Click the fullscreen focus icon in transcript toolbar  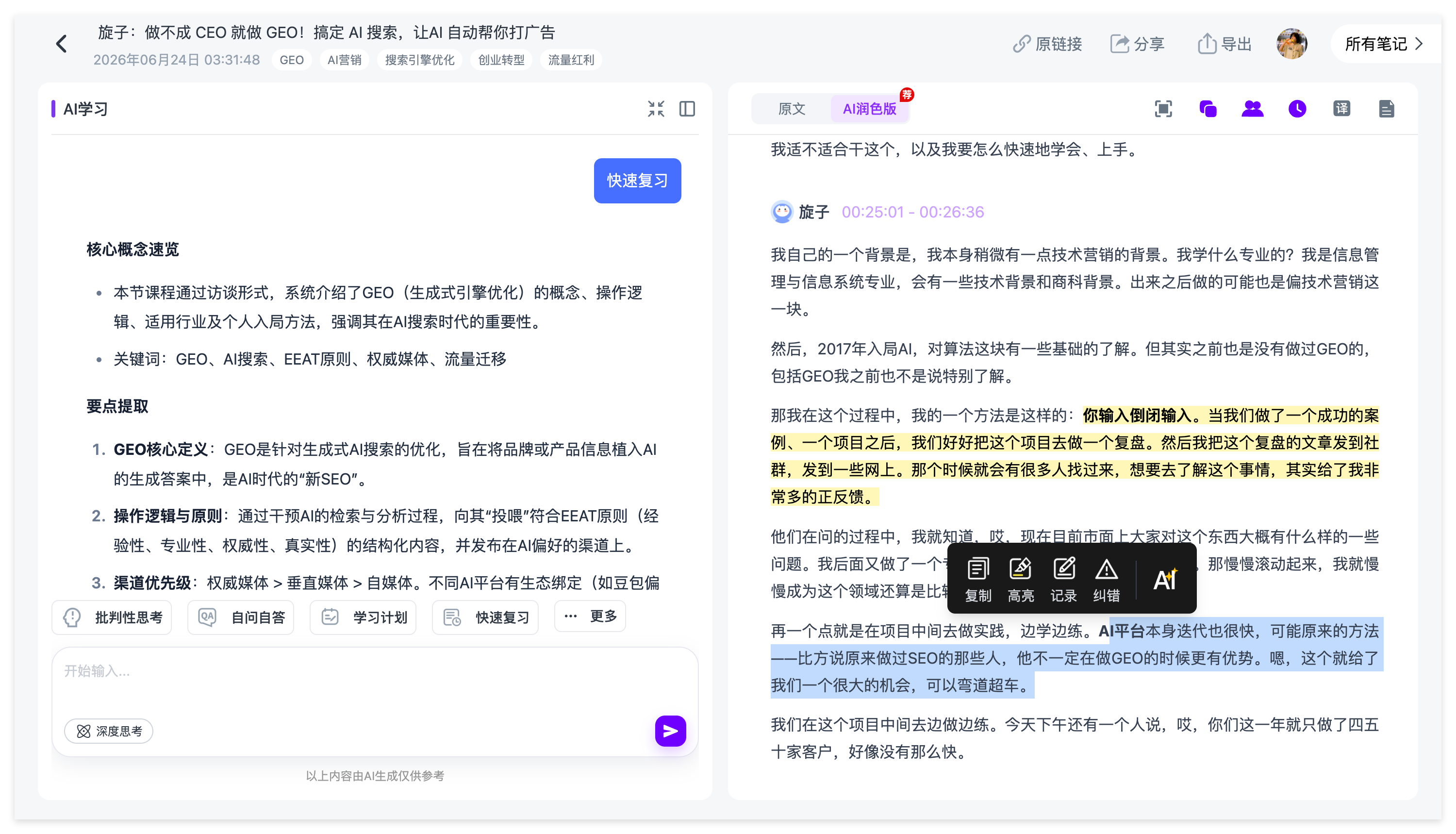click(1163, 109)
